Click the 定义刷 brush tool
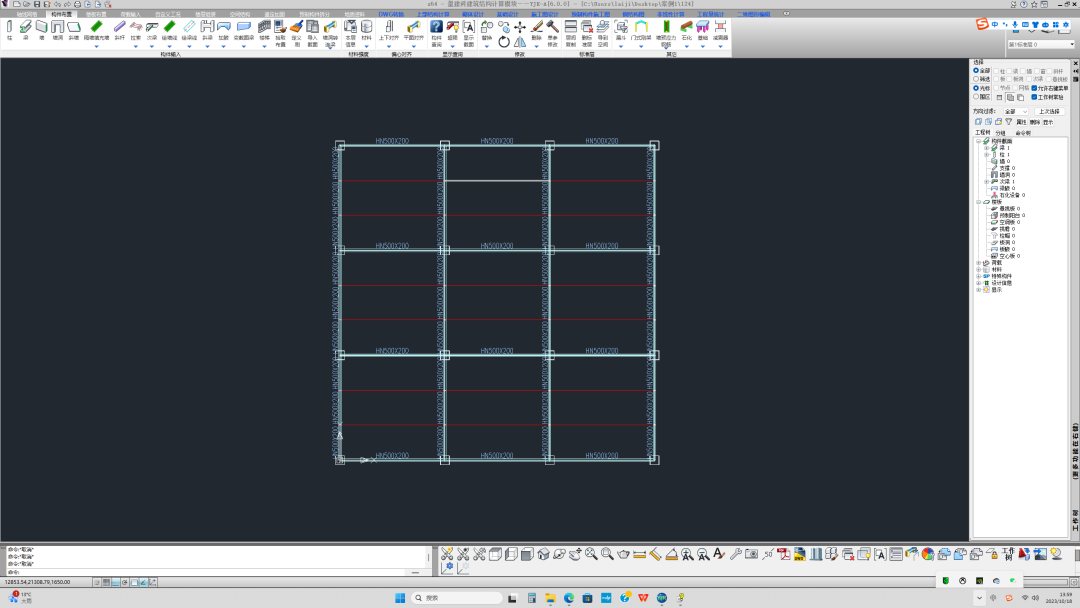This screenshot has height=608, width=1080. pyautogui.click(x=297, y=33)
